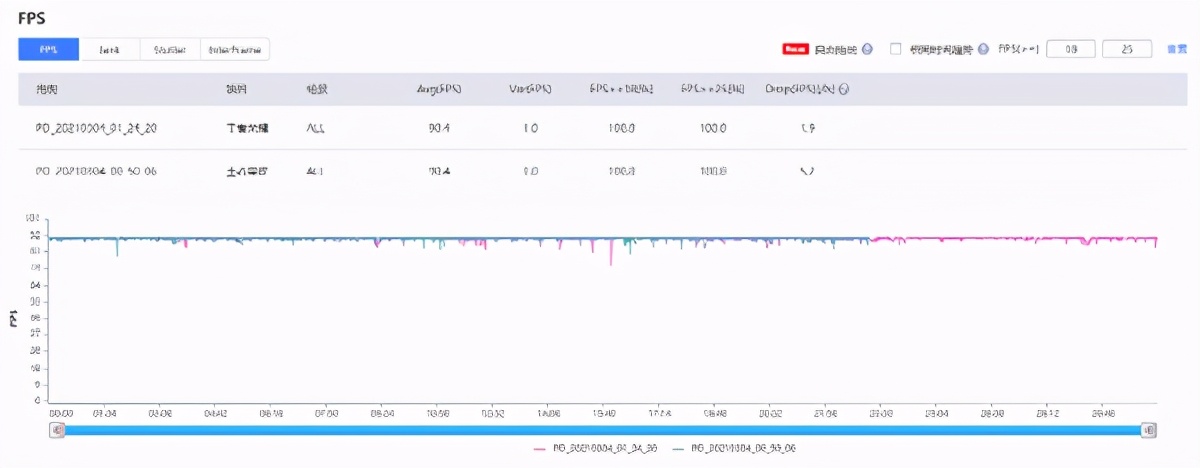
Task: Click the Drop(FPS) column header text
Action: [801, 89]
